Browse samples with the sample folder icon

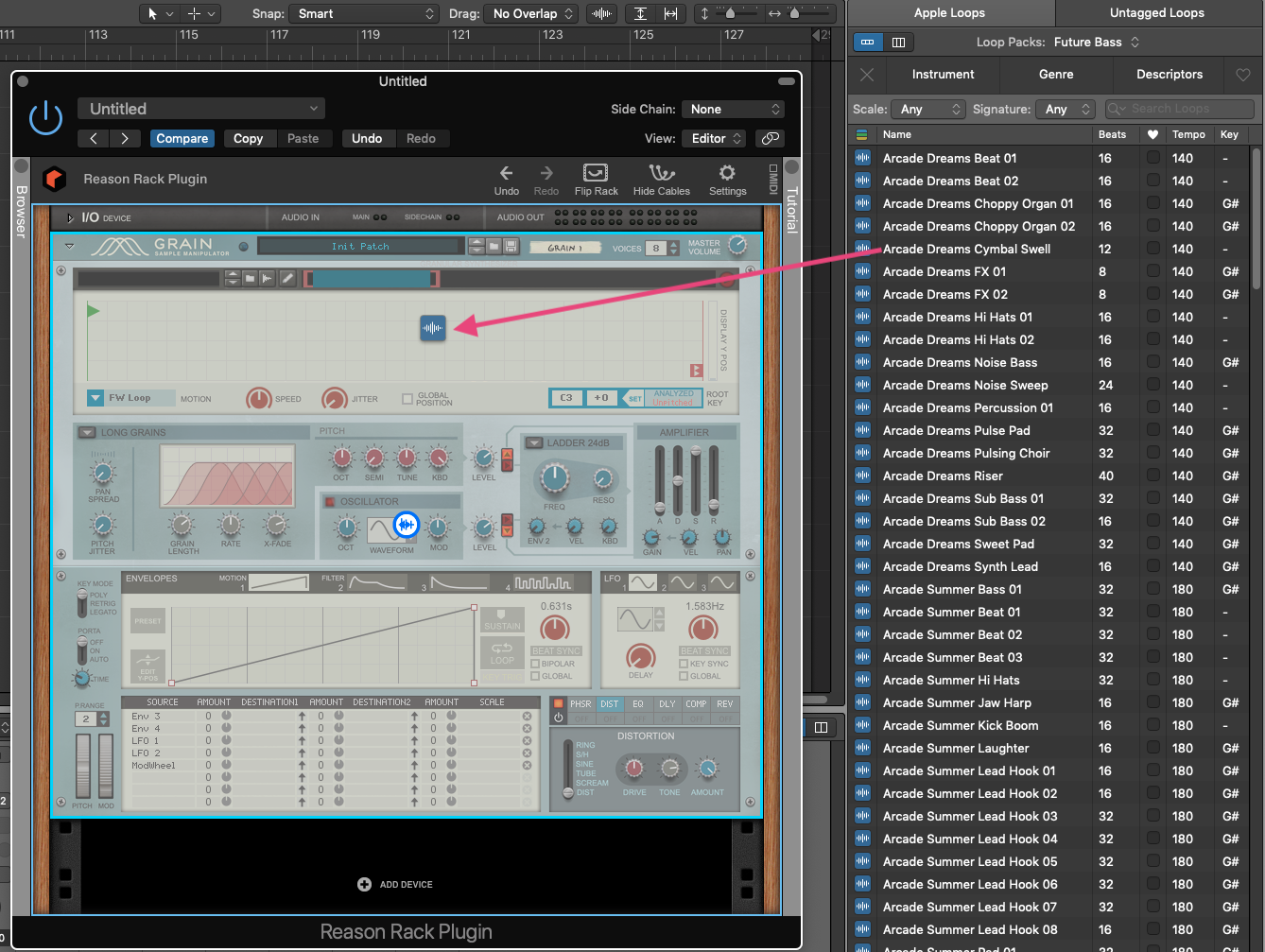click(251, 278)
